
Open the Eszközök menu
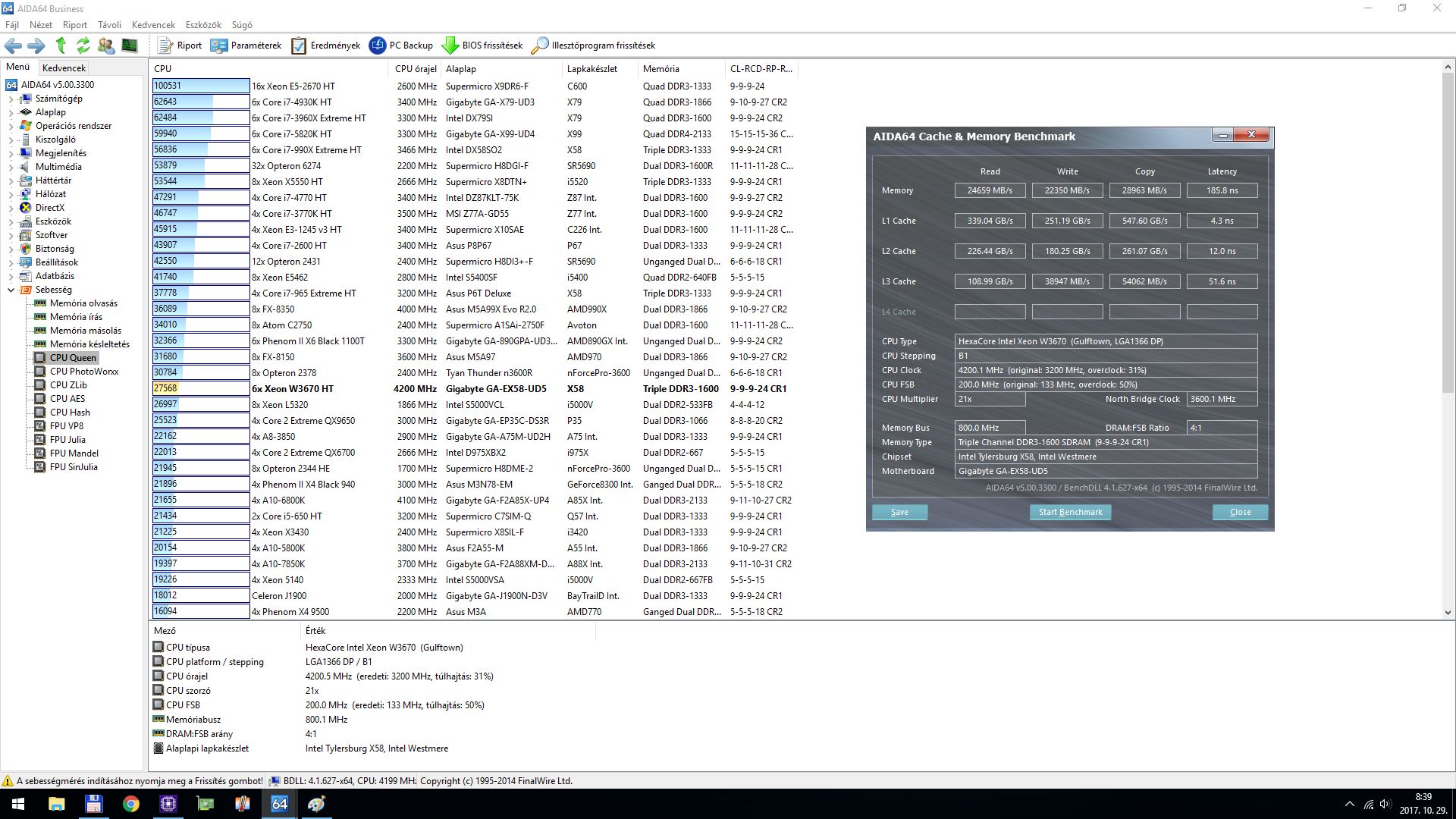click(x=202, y=25)
